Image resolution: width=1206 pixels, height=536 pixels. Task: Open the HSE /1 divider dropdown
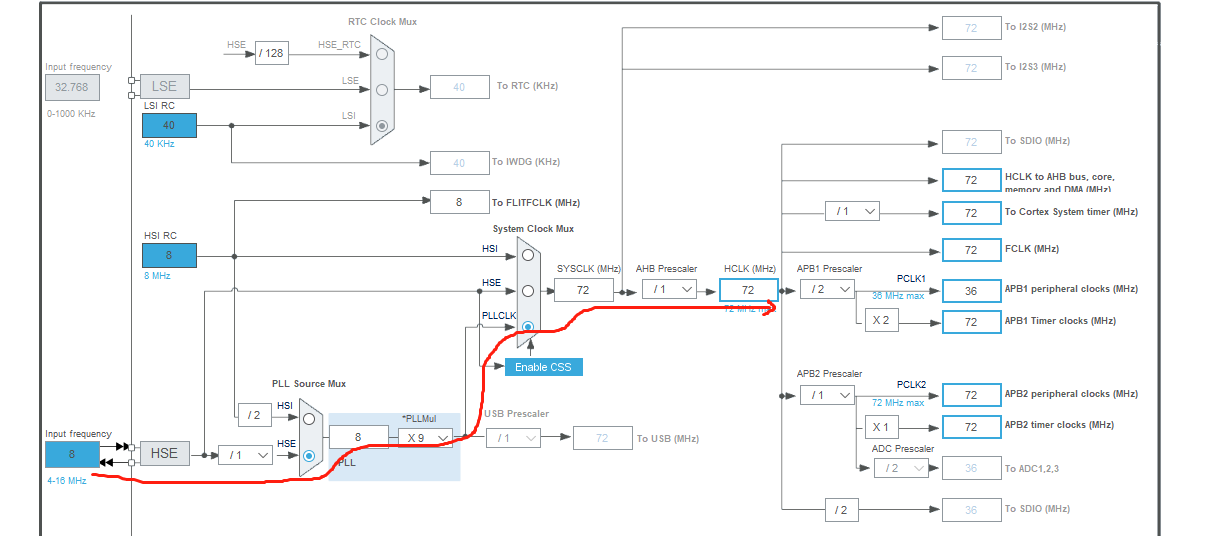click(246, 454)
